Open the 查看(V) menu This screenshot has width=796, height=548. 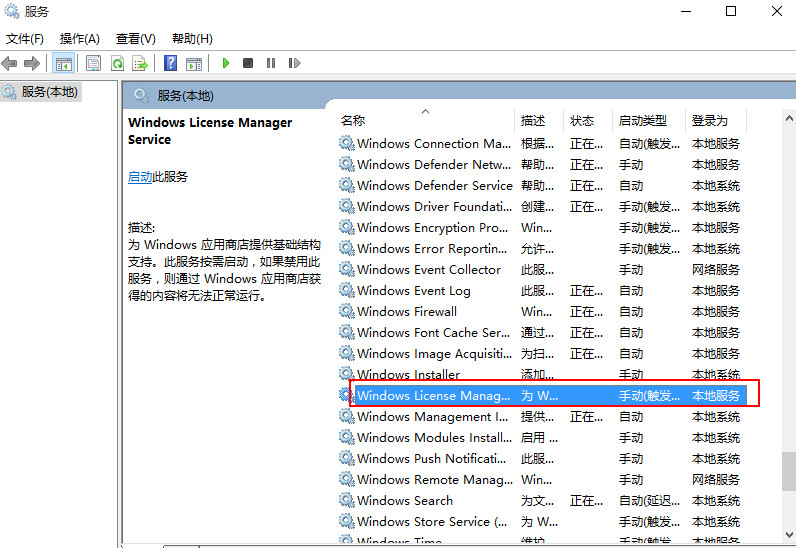(x=136, y=39)
